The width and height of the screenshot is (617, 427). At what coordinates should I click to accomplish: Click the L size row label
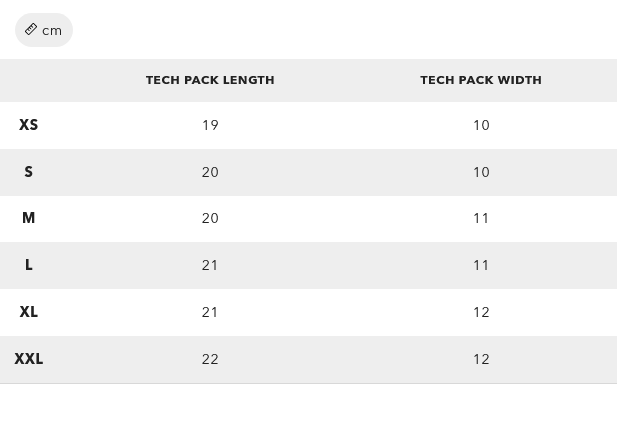click(29, 265)
